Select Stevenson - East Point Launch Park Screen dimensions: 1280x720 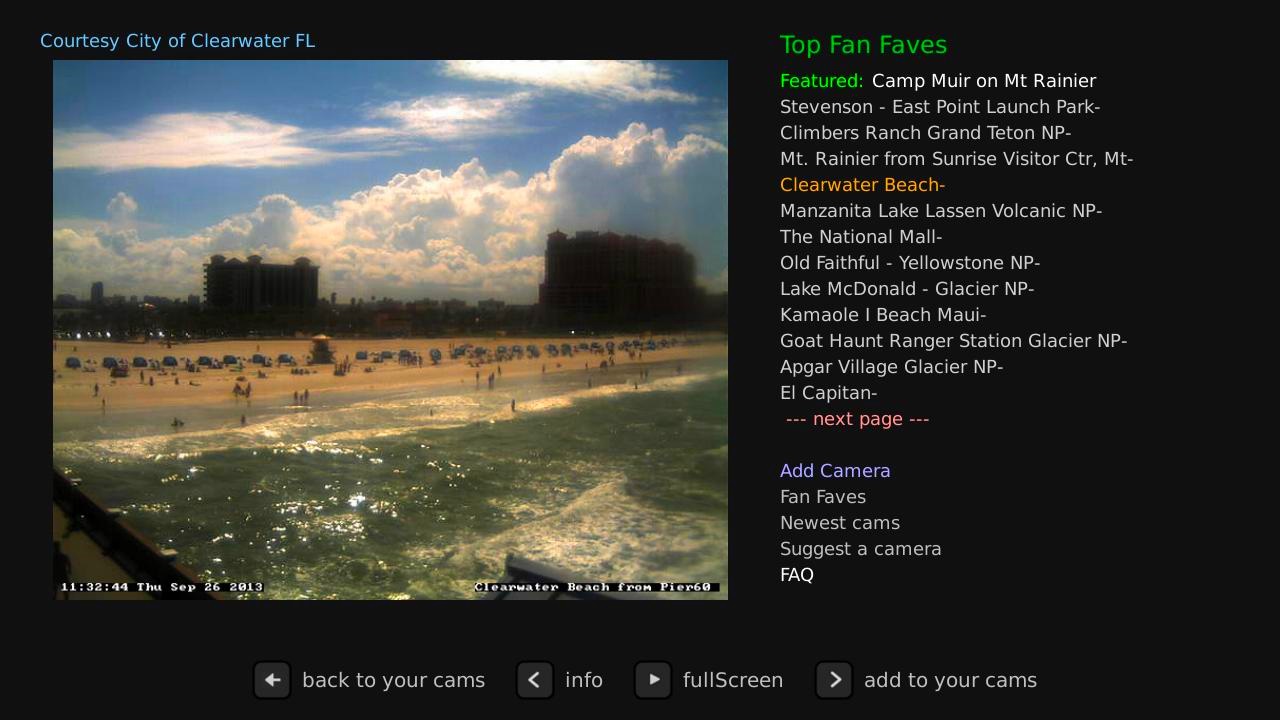coord(940,107)
